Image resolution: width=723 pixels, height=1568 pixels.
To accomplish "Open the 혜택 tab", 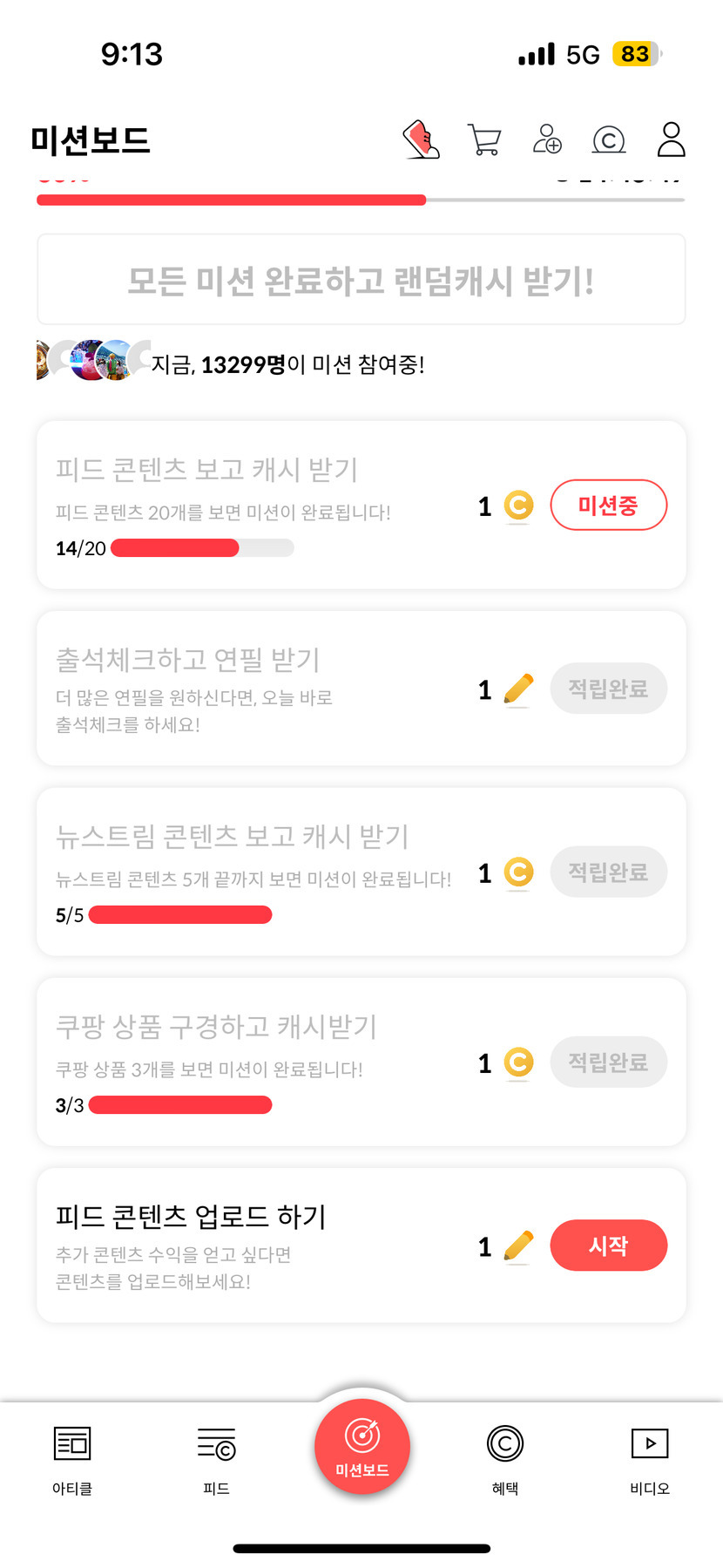I will pos(505,1459).
